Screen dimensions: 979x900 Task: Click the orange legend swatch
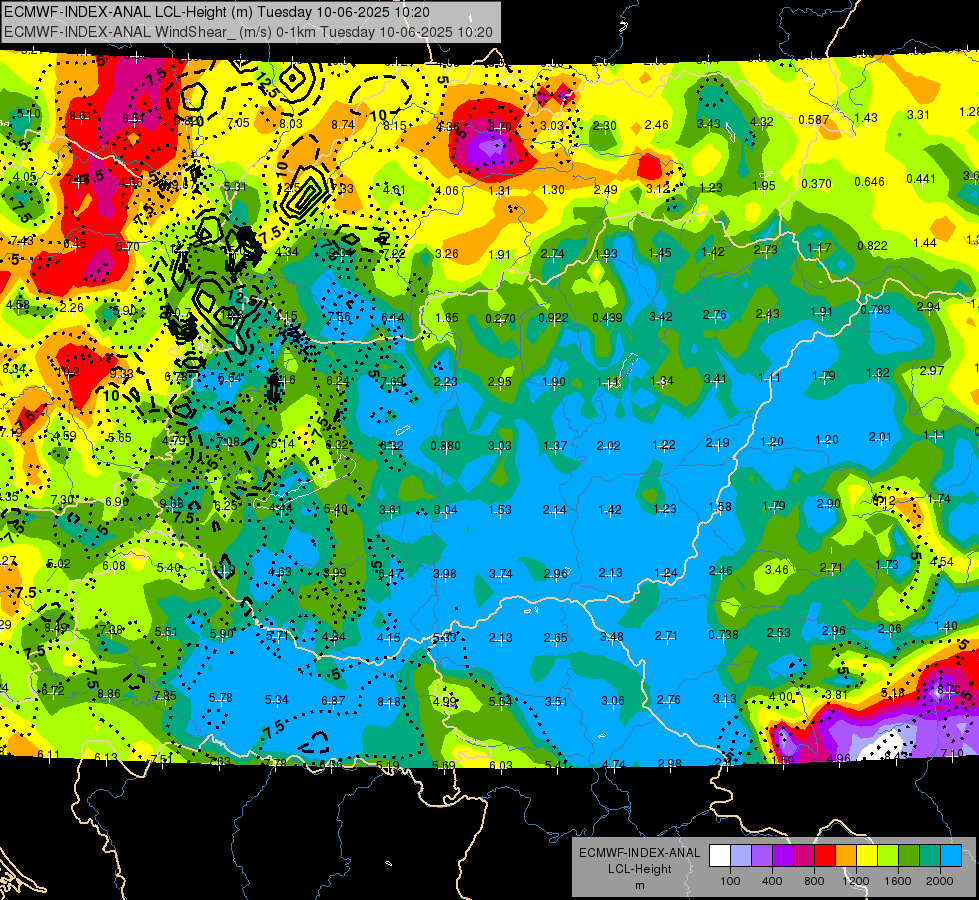[846, 856]
